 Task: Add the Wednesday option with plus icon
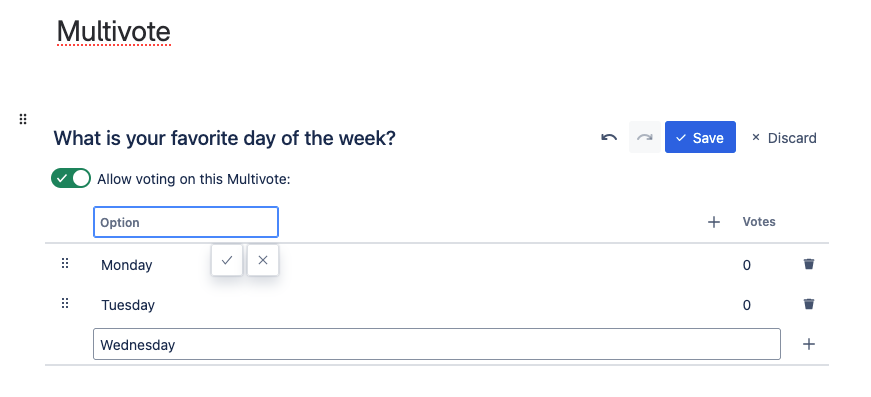(x=809, y=344)
